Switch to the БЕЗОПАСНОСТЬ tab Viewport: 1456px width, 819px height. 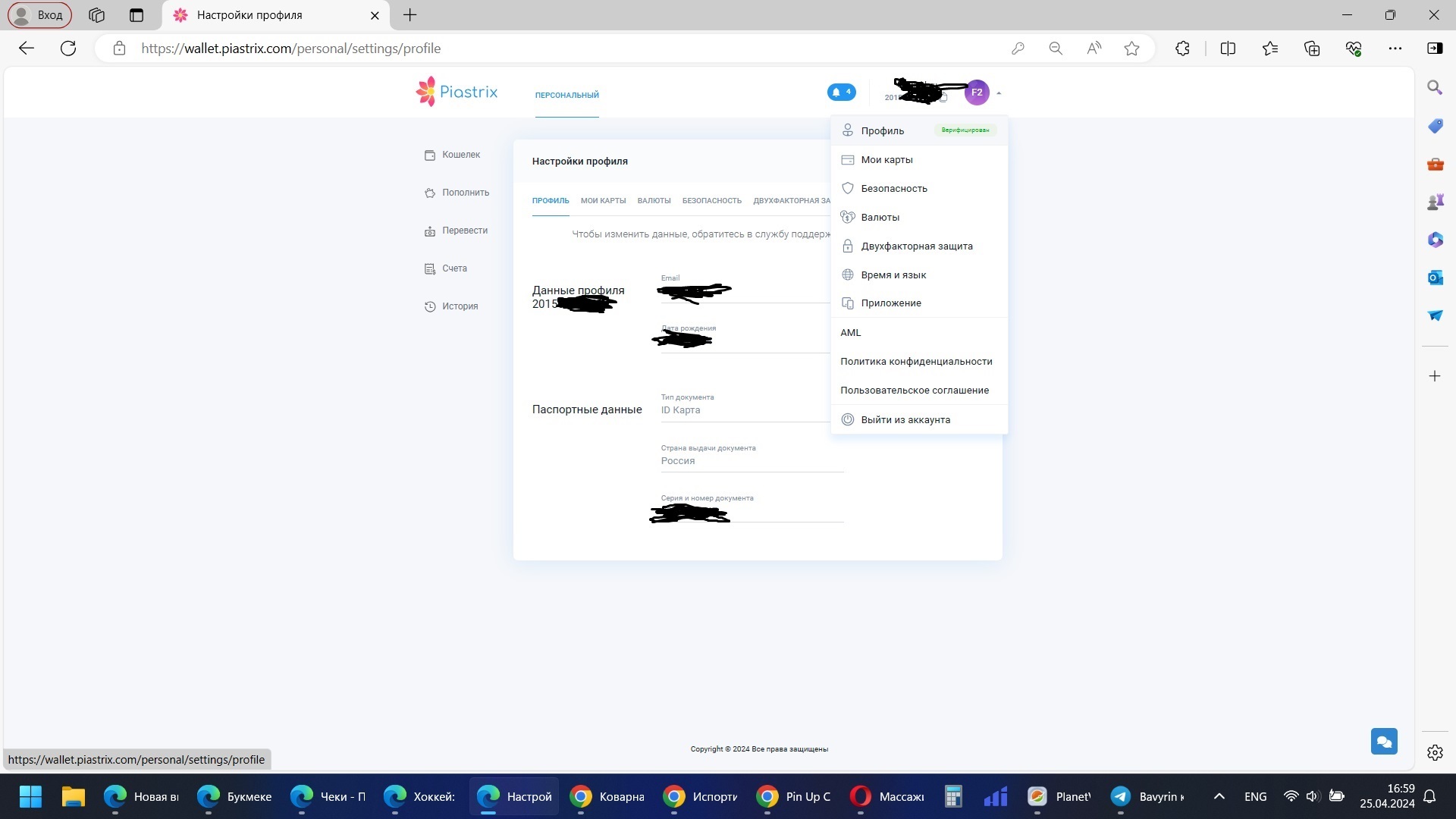[x=711, y=201]
